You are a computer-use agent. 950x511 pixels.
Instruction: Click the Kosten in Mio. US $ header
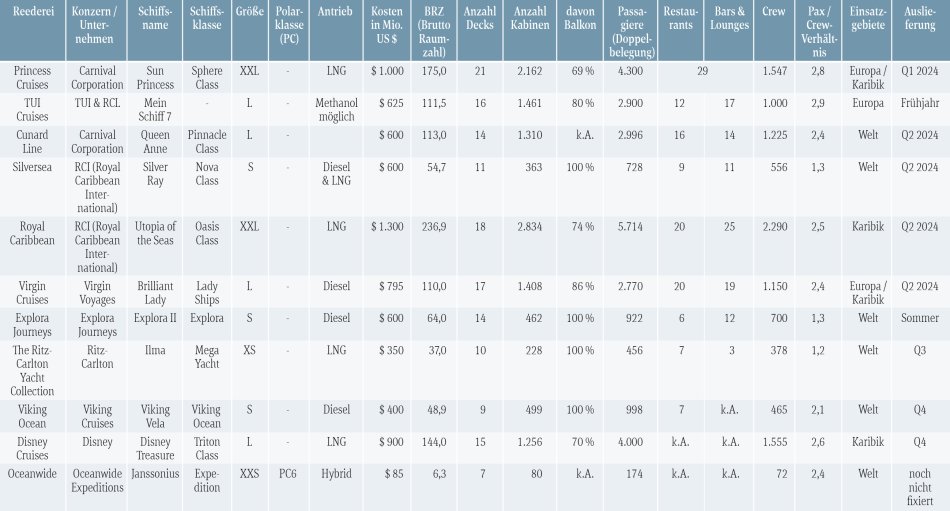coord(387,25)
